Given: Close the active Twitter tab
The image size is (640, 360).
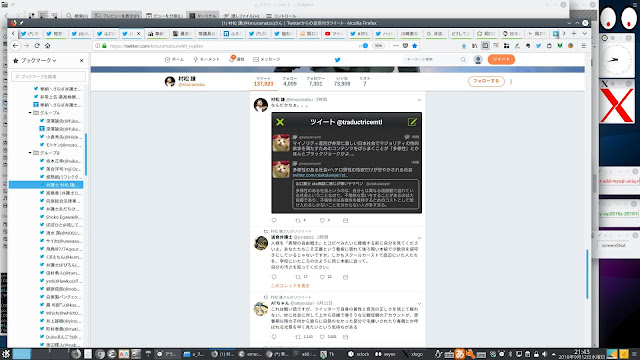Looking at the screenshot, I should pos(138,33).
